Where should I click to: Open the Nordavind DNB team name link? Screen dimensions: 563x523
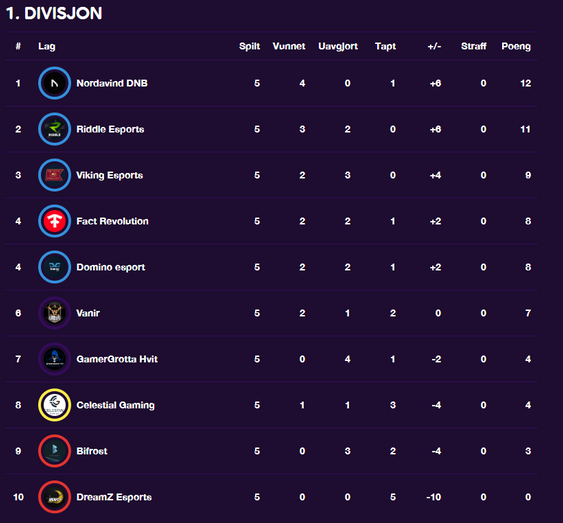[x=112, y=83]
